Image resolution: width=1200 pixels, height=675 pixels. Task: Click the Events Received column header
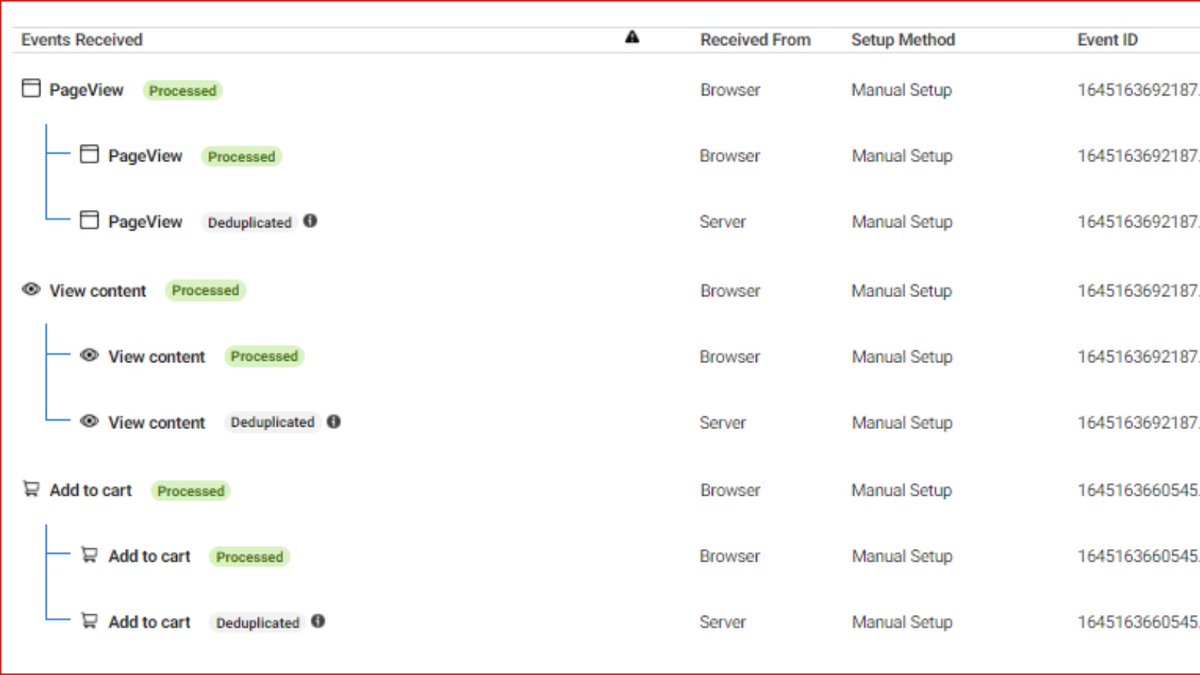[82, 40]
